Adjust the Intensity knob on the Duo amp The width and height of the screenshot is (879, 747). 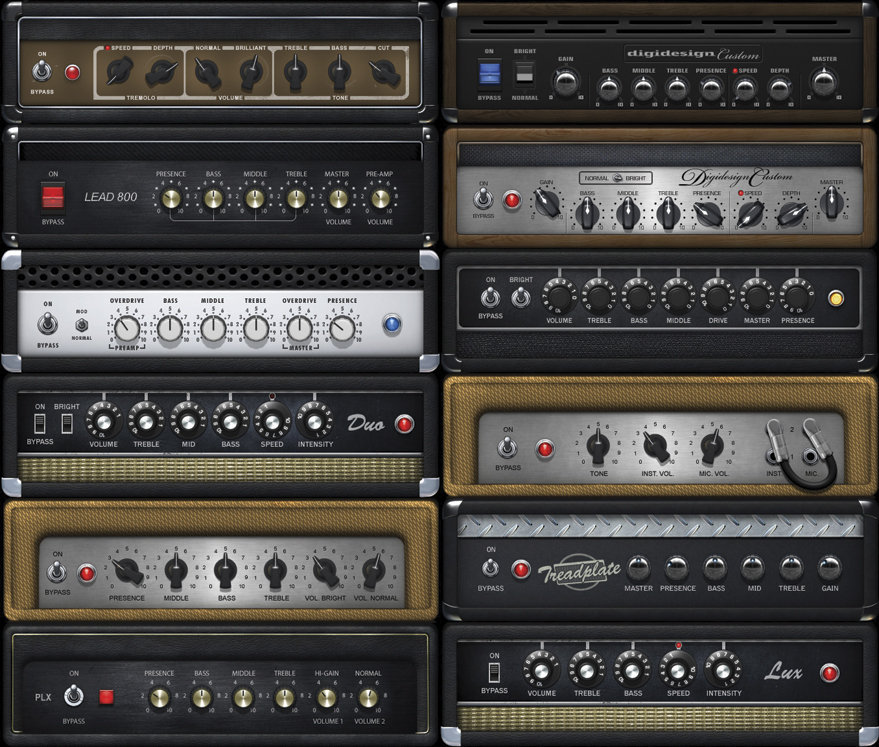click(316, 421)
